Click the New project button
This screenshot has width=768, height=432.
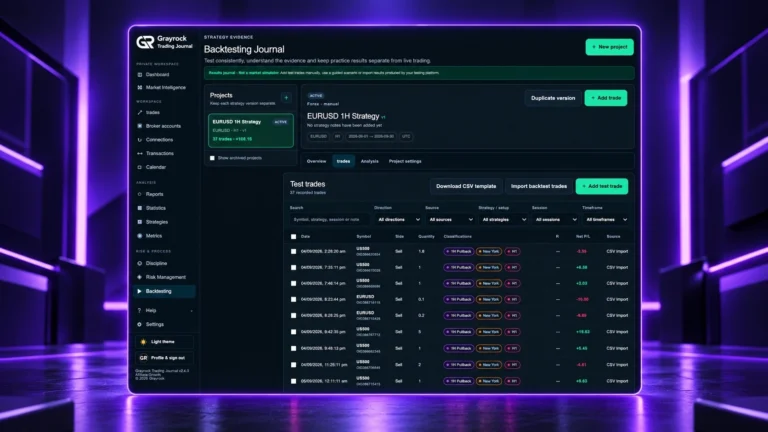click(609, 47)
